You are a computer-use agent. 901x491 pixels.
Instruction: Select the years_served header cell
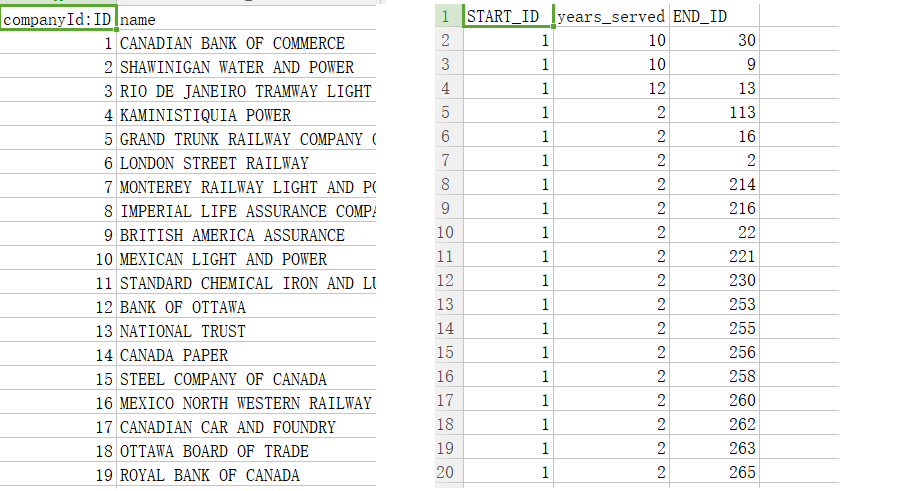pyautogui.click(x=611, y=16)
